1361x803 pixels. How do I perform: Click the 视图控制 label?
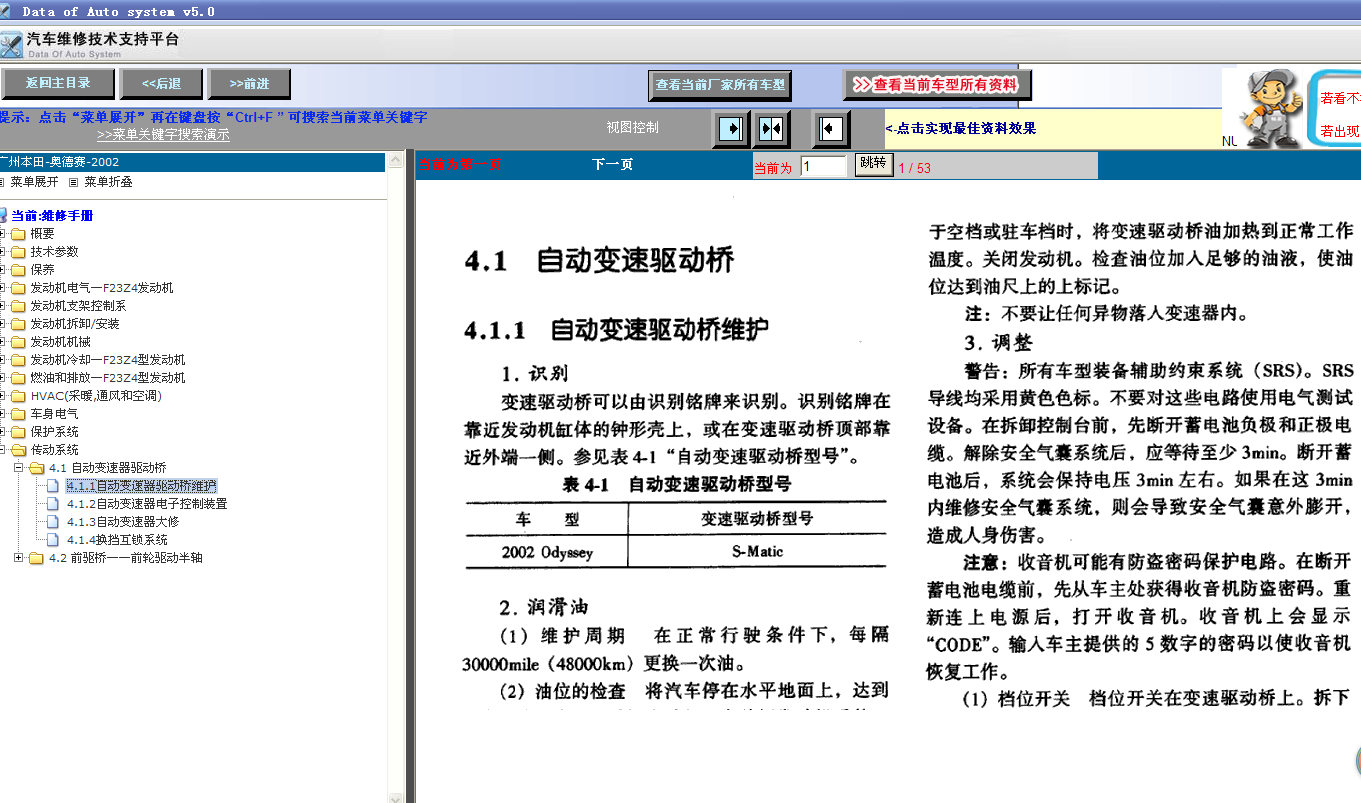point(633,127)
